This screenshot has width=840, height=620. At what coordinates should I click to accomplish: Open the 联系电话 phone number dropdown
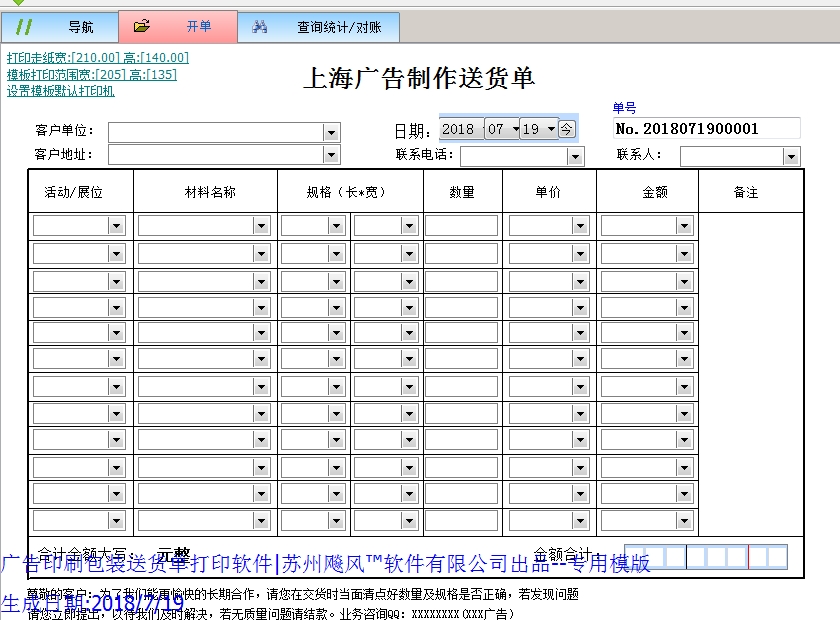[575, 156]
